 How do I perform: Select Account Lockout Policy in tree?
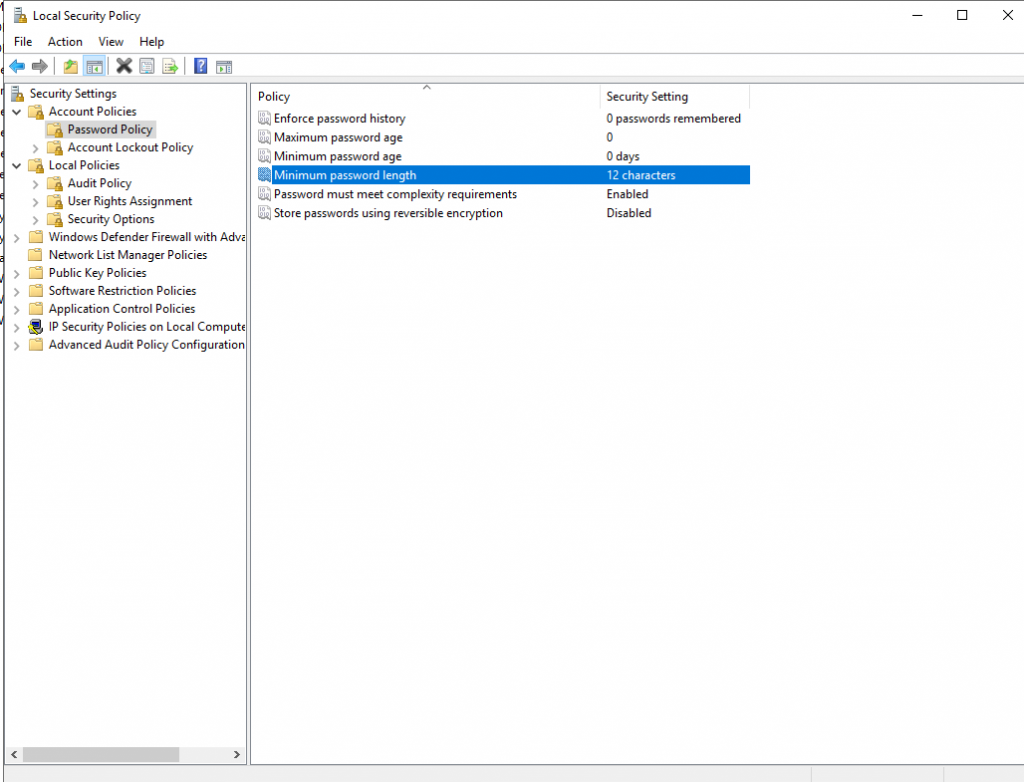(130, 148)
